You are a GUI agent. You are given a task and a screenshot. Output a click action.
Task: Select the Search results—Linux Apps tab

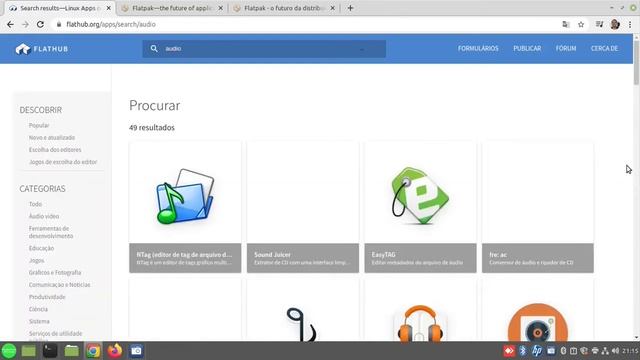click(x=60, y=8)
